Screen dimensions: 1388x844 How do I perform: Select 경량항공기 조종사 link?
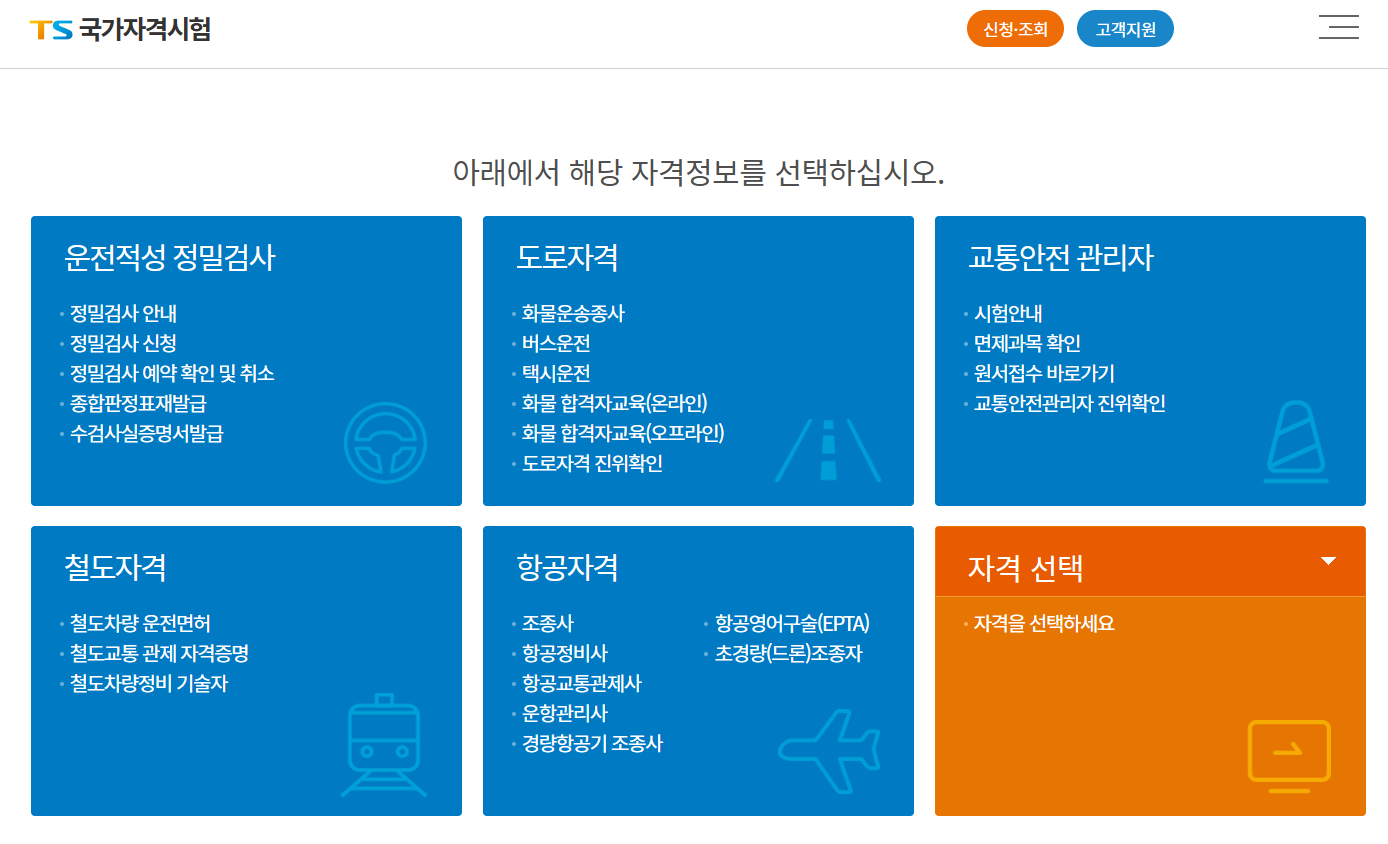pos(592,744)
